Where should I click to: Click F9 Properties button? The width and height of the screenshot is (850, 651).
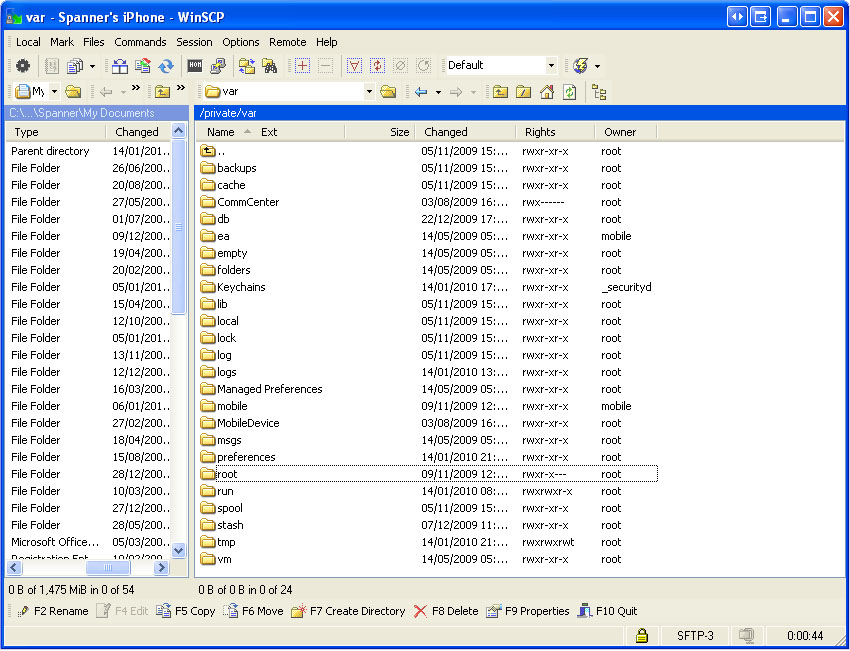coord(527,611)
